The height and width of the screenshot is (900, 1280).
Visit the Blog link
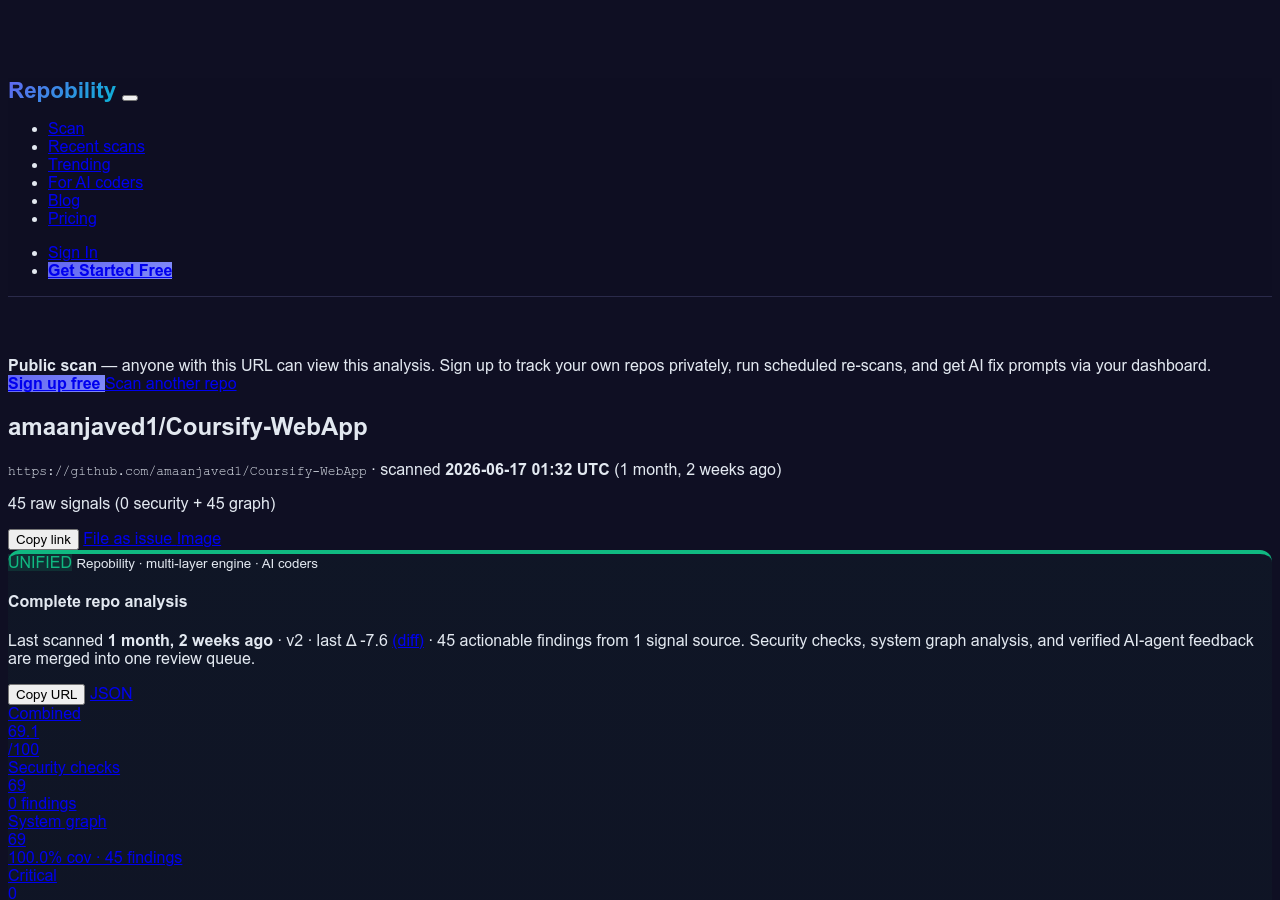[64, 200]
